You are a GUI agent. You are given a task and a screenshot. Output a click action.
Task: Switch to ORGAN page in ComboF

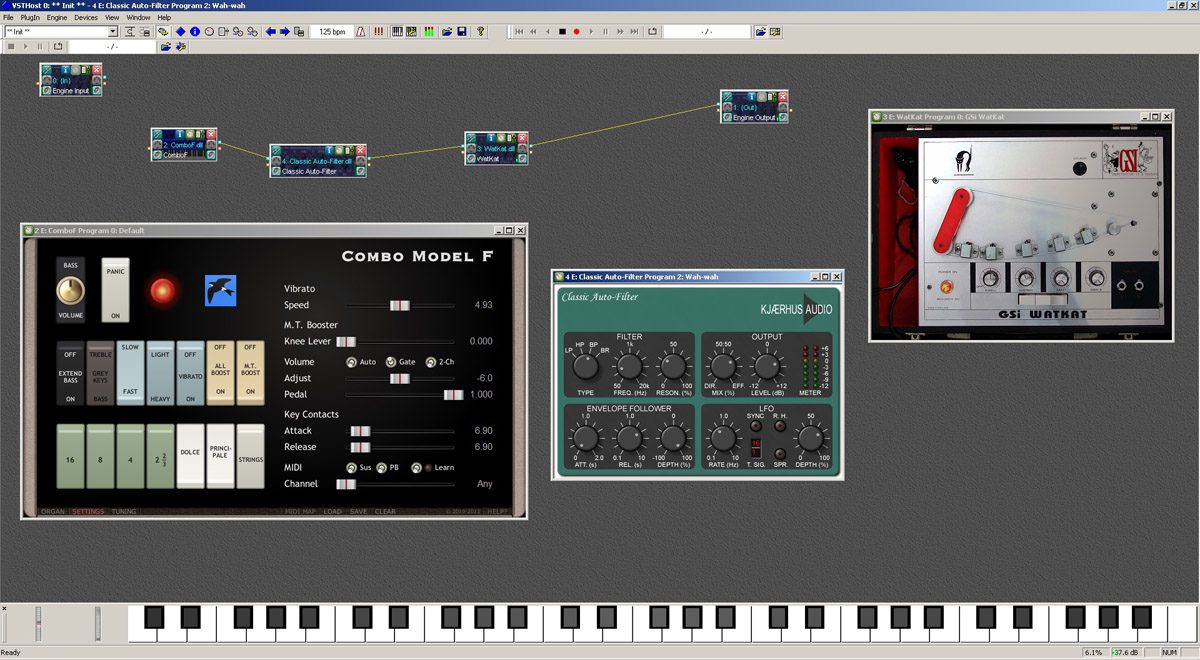[52, 512]
